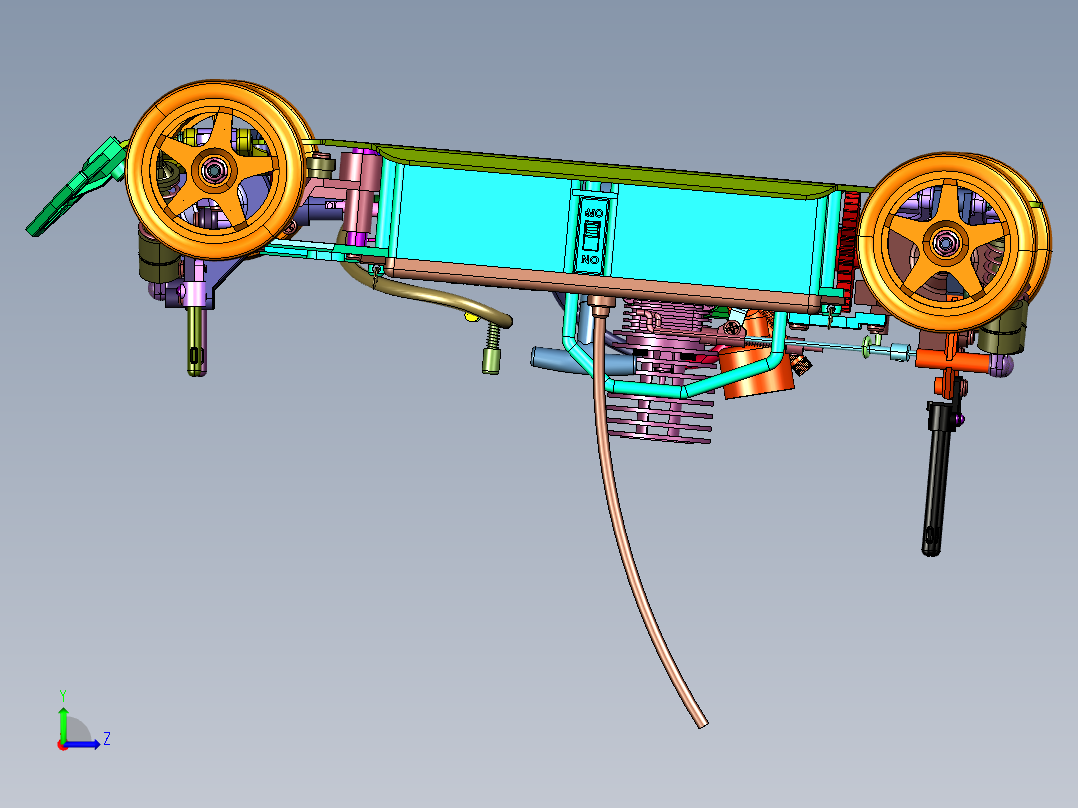Click the center hub nut of the right wheel
The image size is (1078, 808).
click(x=946, y=243)
